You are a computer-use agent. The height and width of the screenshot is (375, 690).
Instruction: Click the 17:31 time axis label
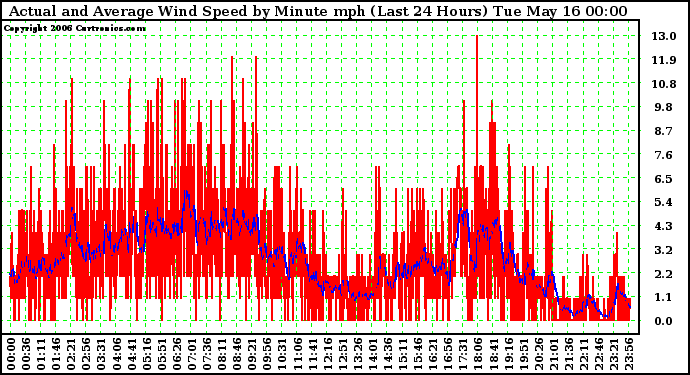click(462, 354)
